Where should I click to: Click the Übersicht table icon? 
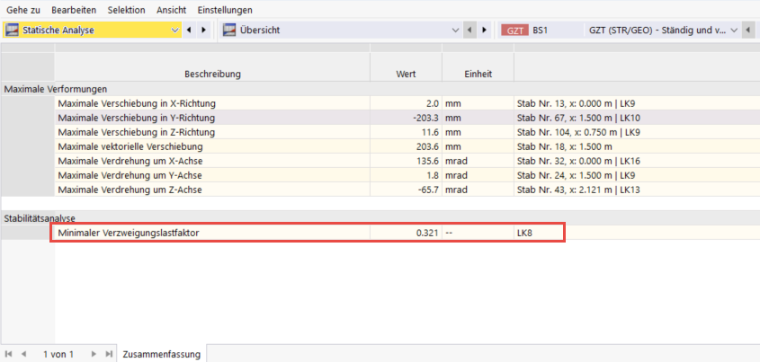(229, 30)
